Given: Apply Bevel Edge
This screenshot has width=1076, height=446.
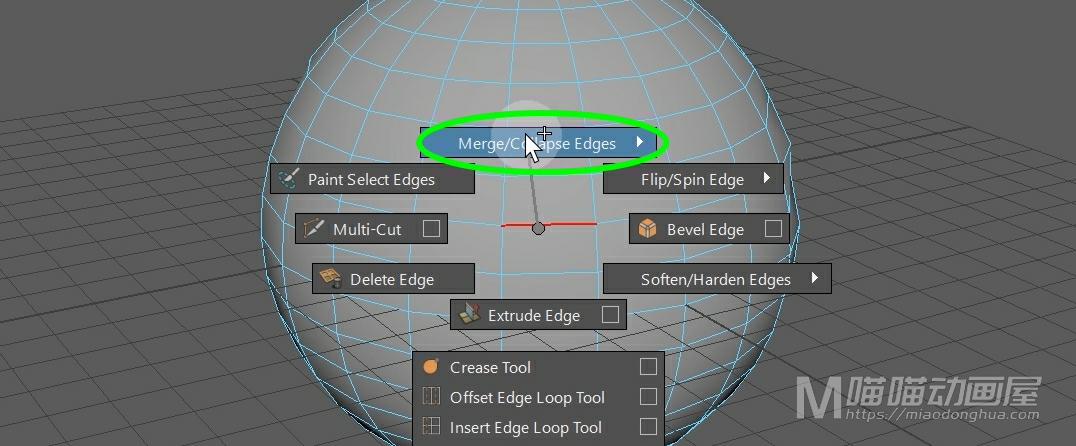Looking at the screenshot, I should pos(710,228).
